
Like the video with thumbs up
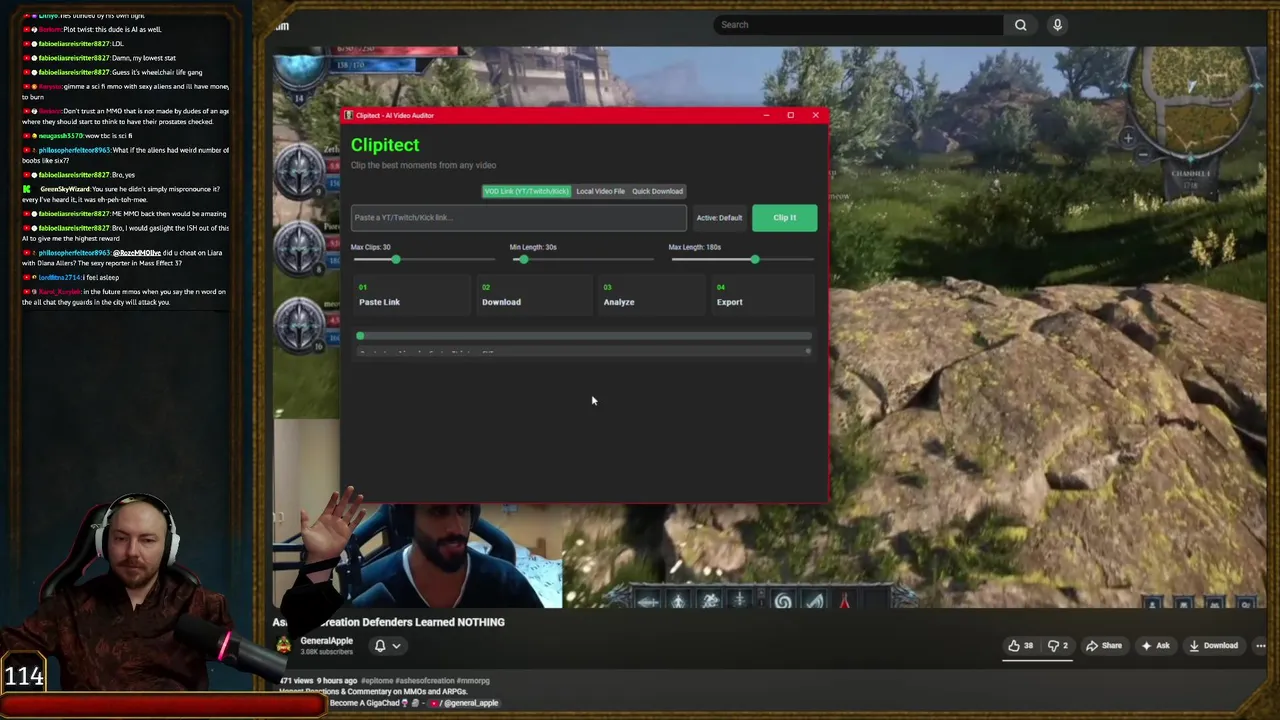click(1021, 646)
